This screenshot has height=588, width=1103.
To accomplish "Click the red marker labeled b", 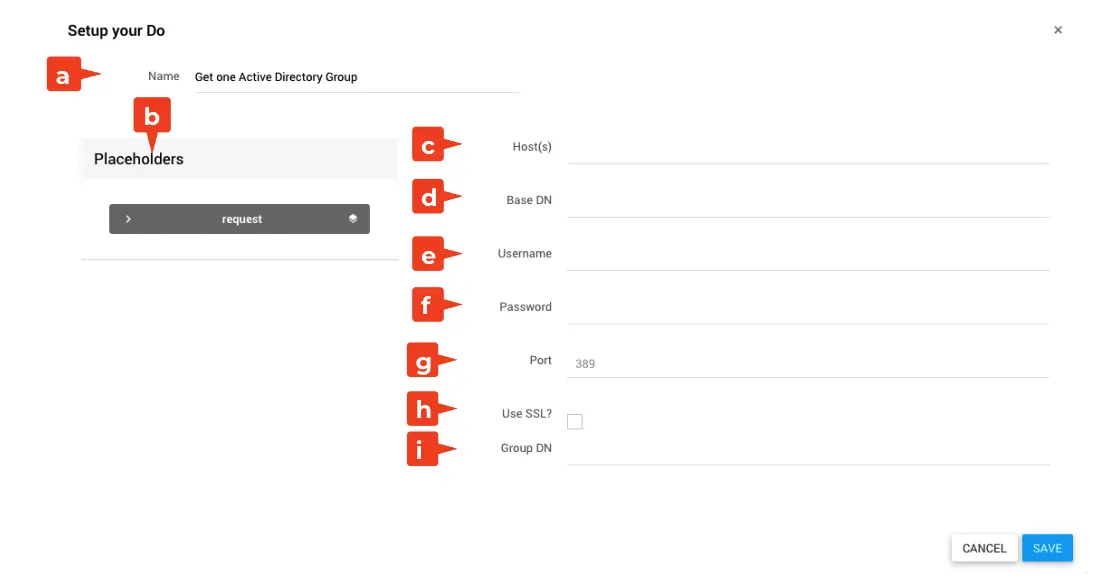I will pos(152,117).
